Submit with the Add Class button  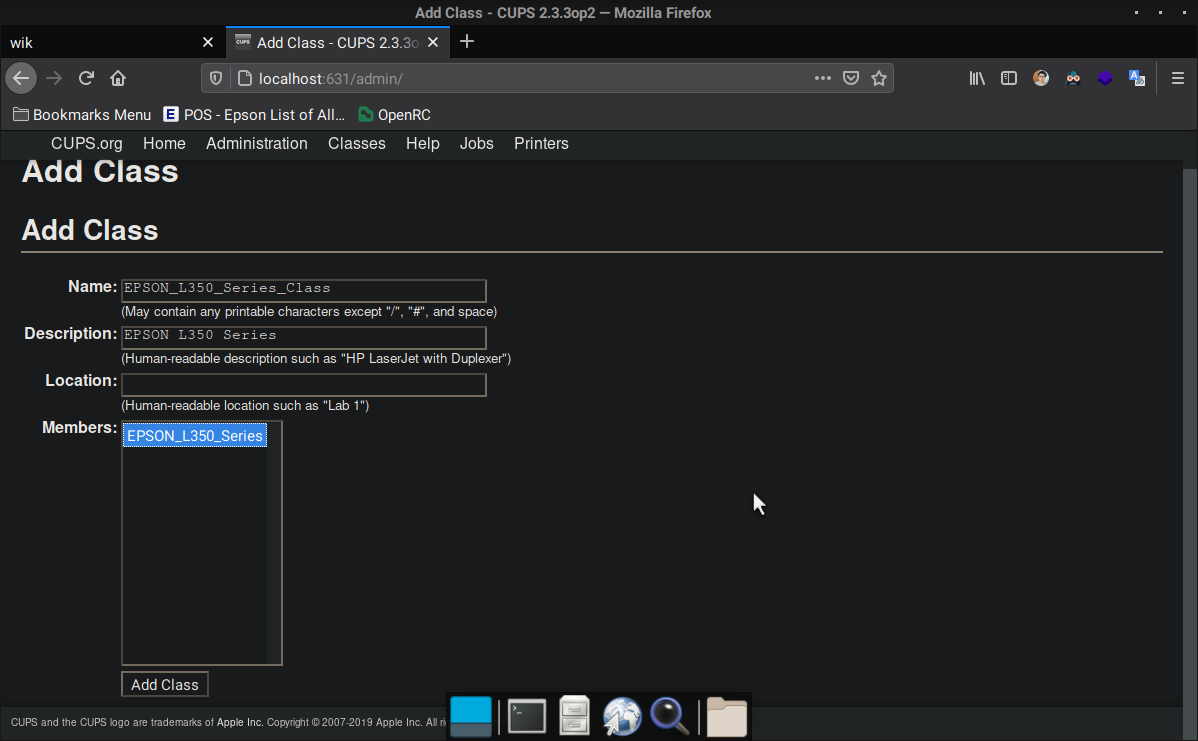click(164, 684)
